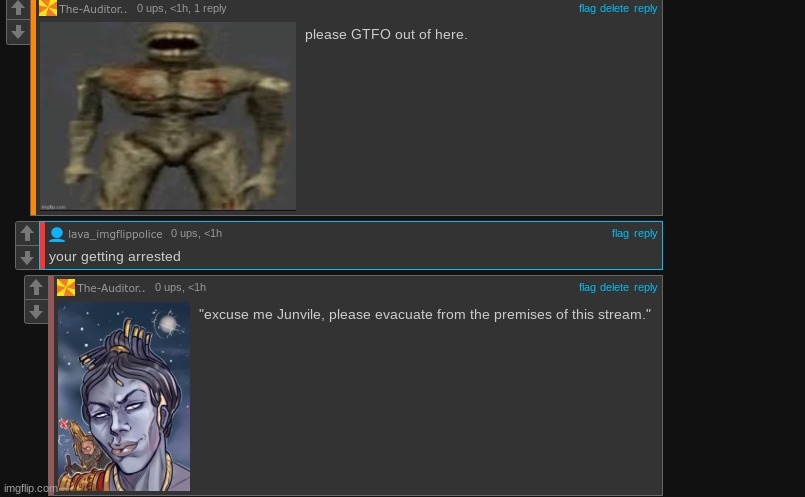805x497 pixels.
Task: Downvote lava_imgflippolice's "your getting arrested" comment
Action: coord(27,257)
